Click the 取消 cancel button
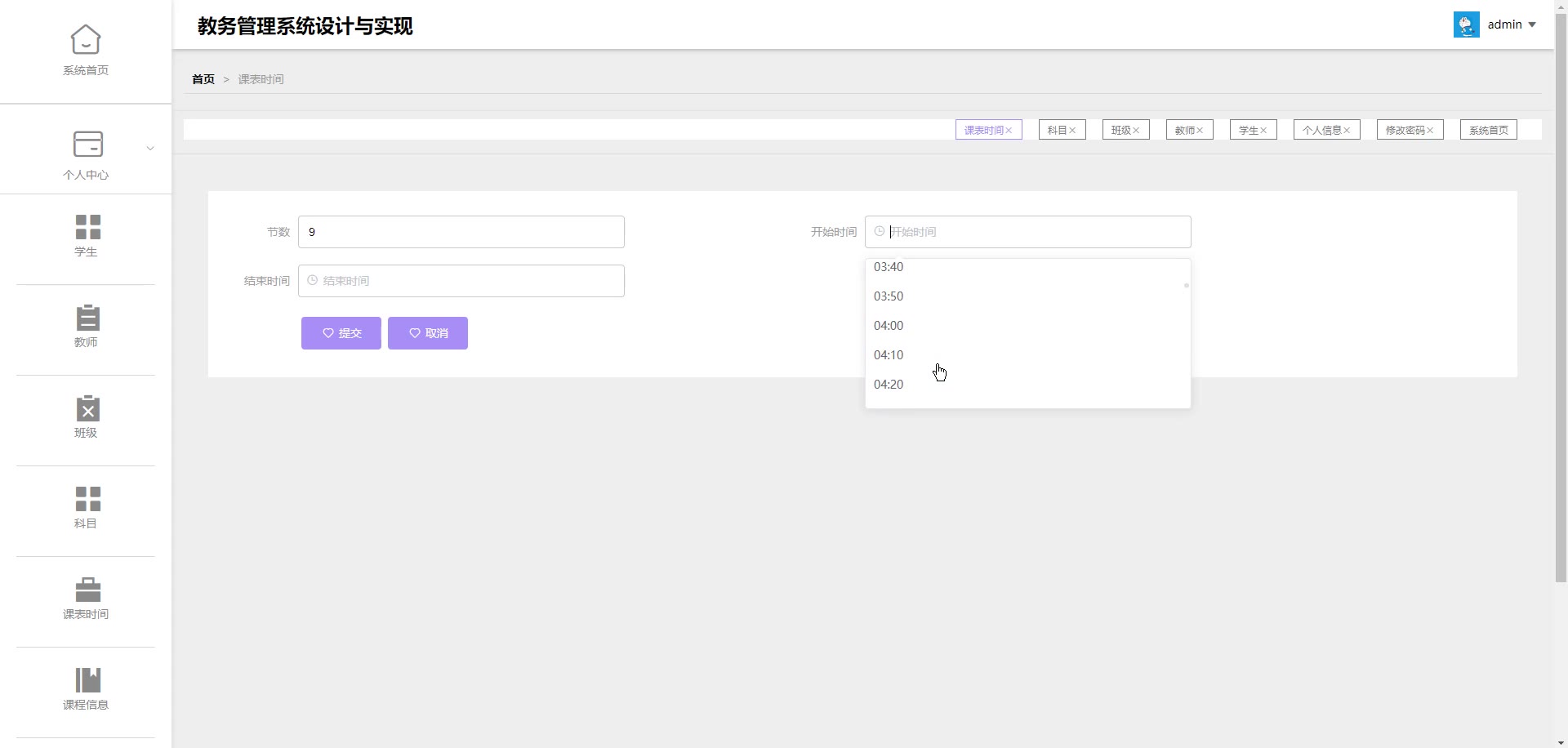Viewport: 1568px width, 748px height. coord(428,333)
